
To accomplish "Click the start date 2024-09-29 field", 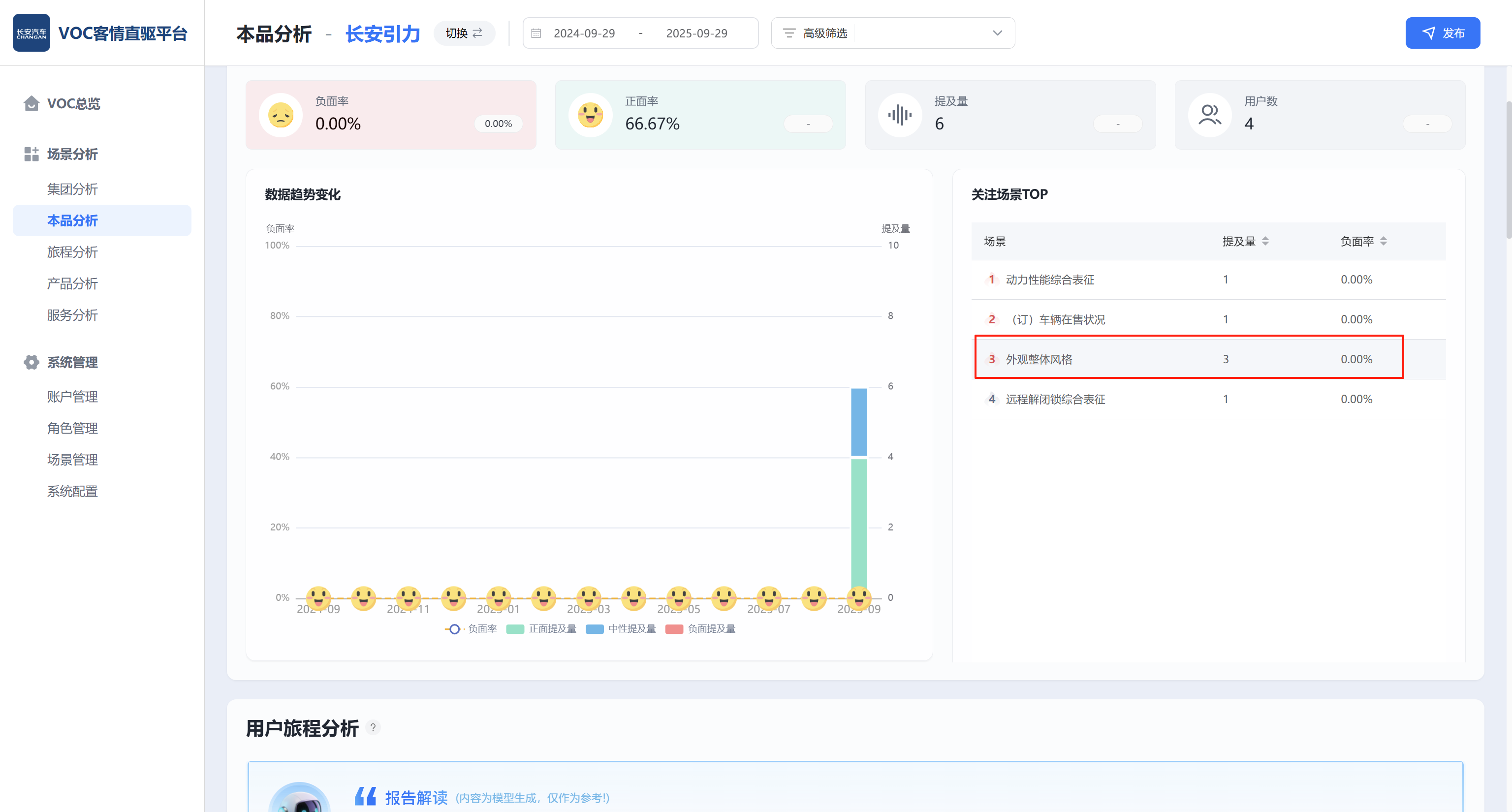I will point(584,33).
